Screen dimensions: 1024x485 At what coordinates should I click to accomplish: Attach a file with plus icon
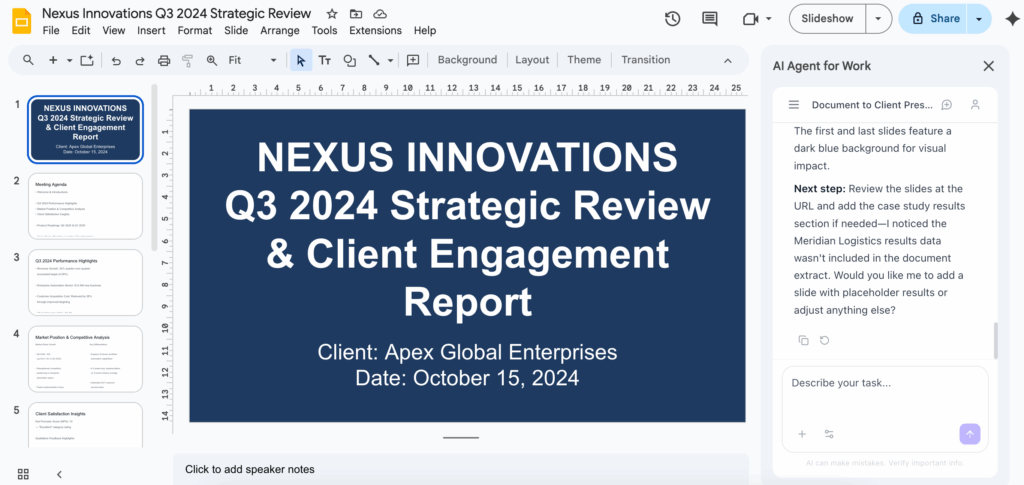(x=802, y=434)
